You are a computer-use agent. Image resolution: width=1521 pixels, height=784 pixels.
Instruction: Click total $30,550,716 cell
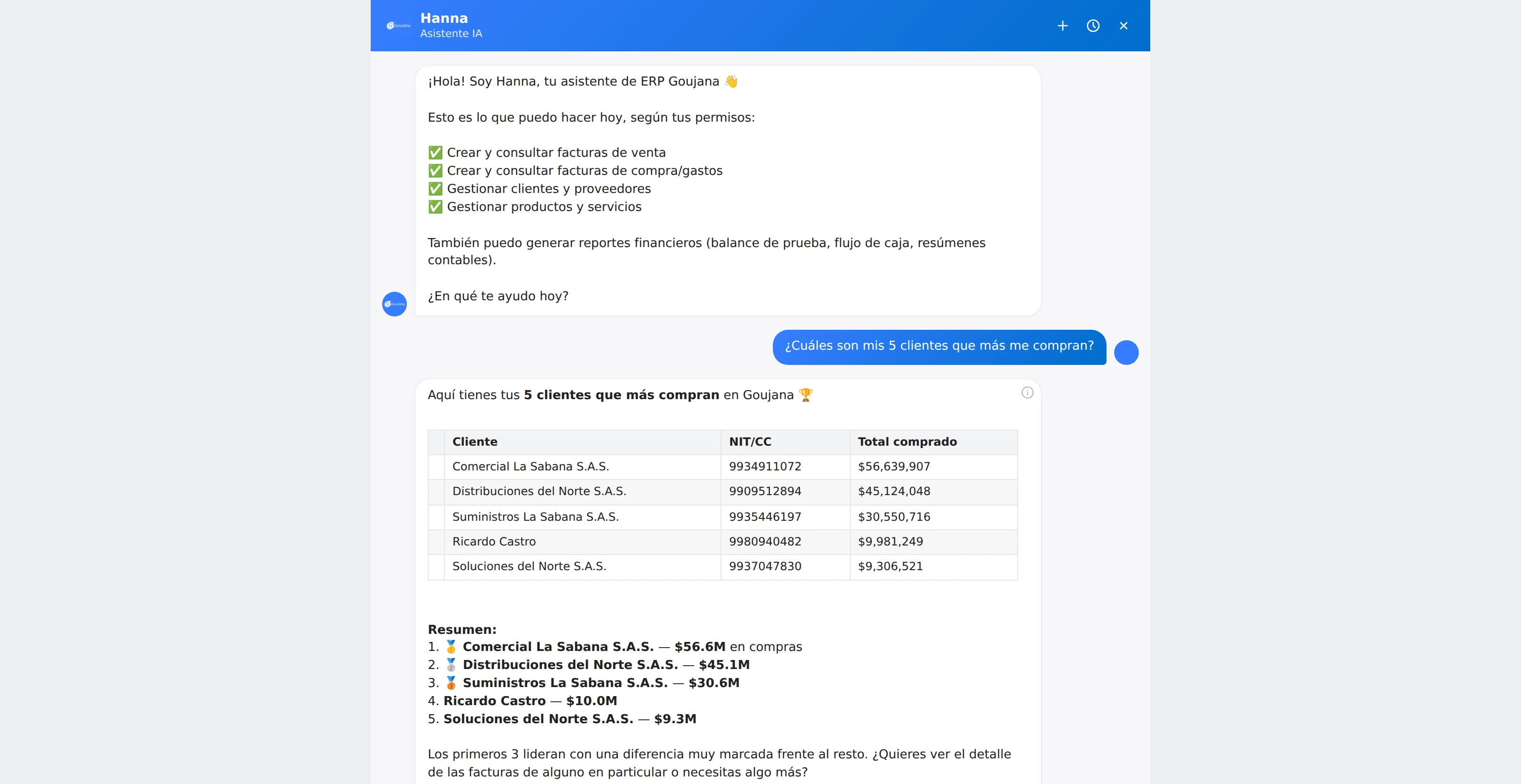pyautogui.click(x=934, y=517)
